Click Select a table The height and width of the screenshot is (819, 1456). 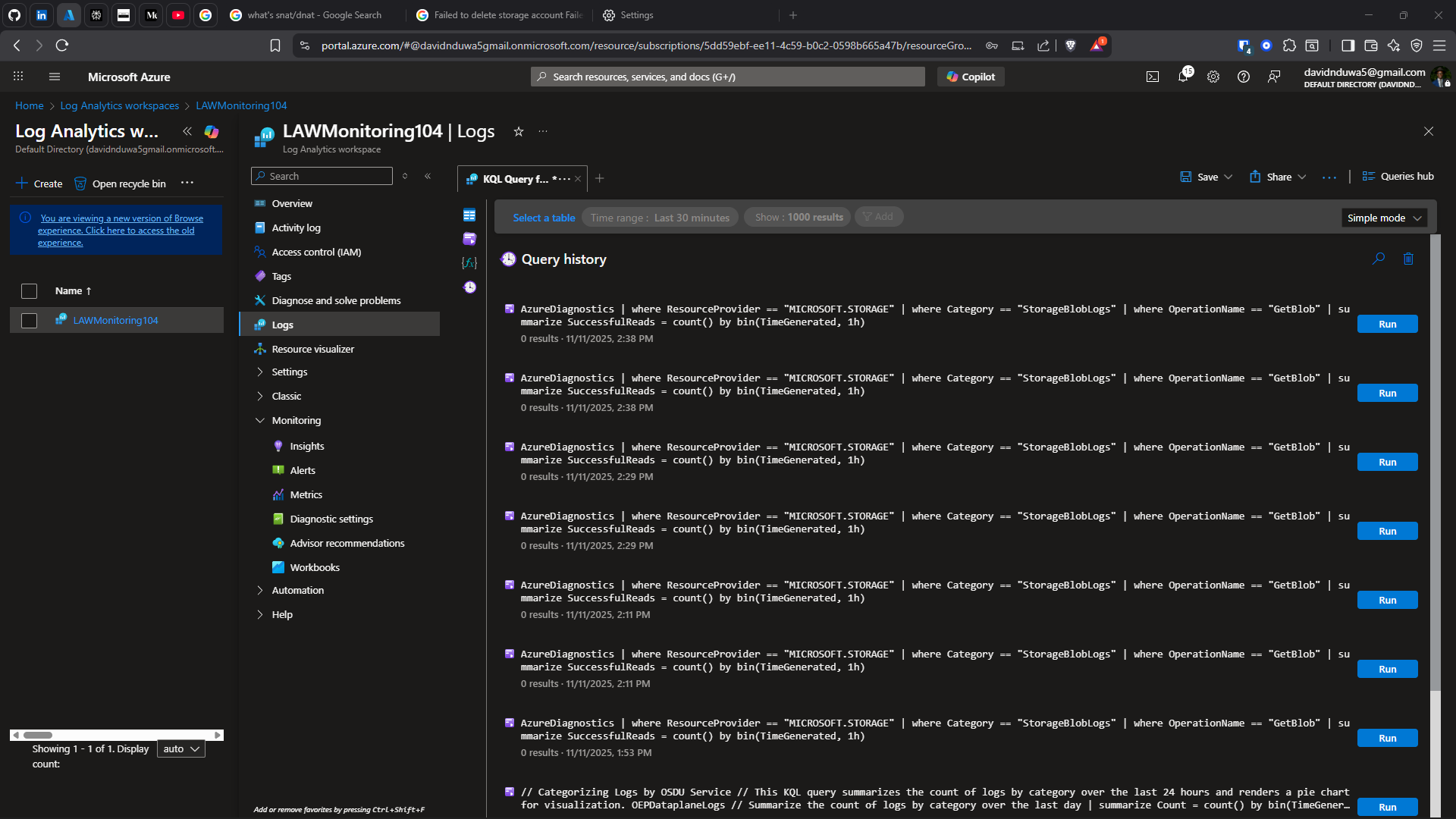click(544, 218)
